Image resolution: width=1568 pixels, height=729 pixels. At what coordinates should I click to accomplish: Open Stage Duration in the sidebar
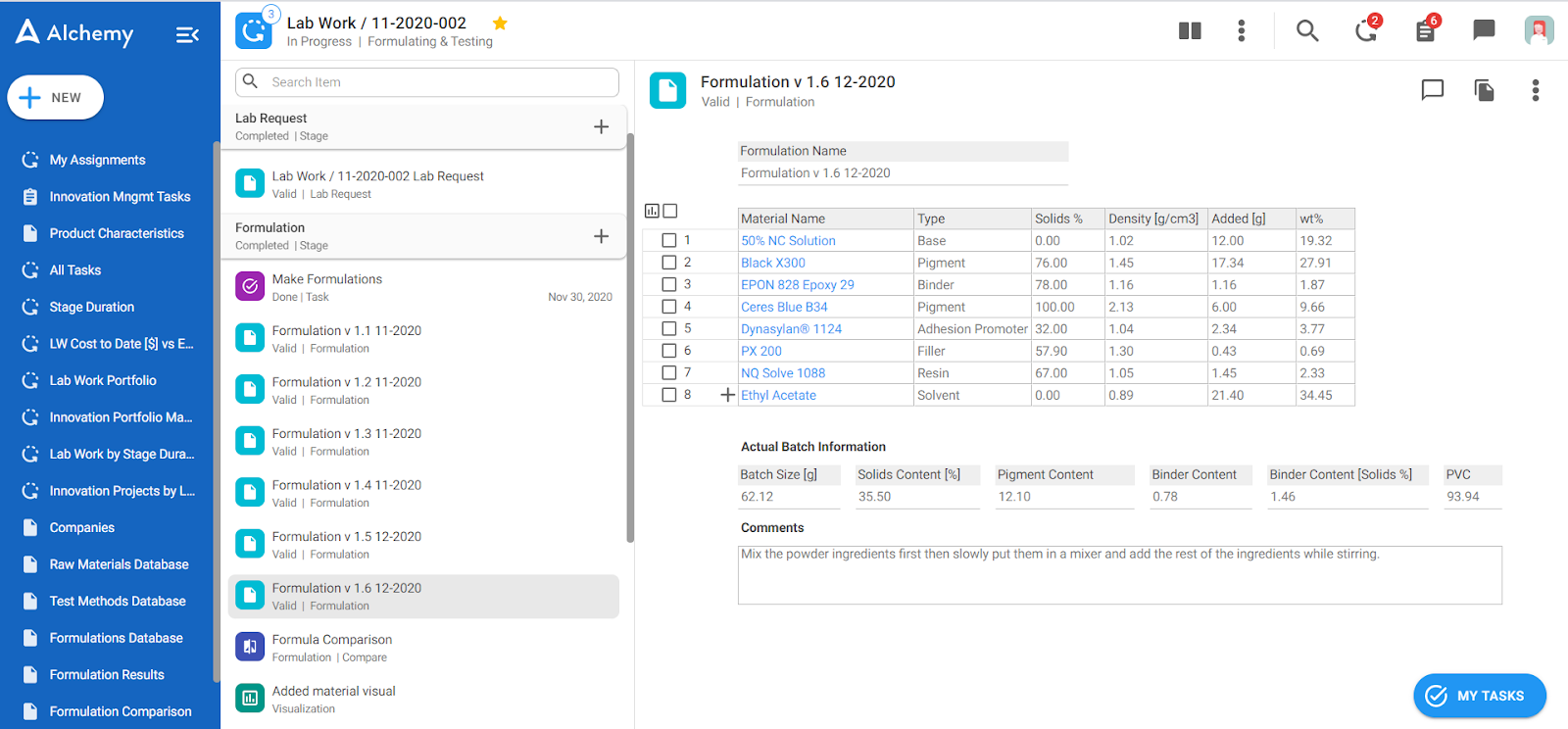click(92, 307)
